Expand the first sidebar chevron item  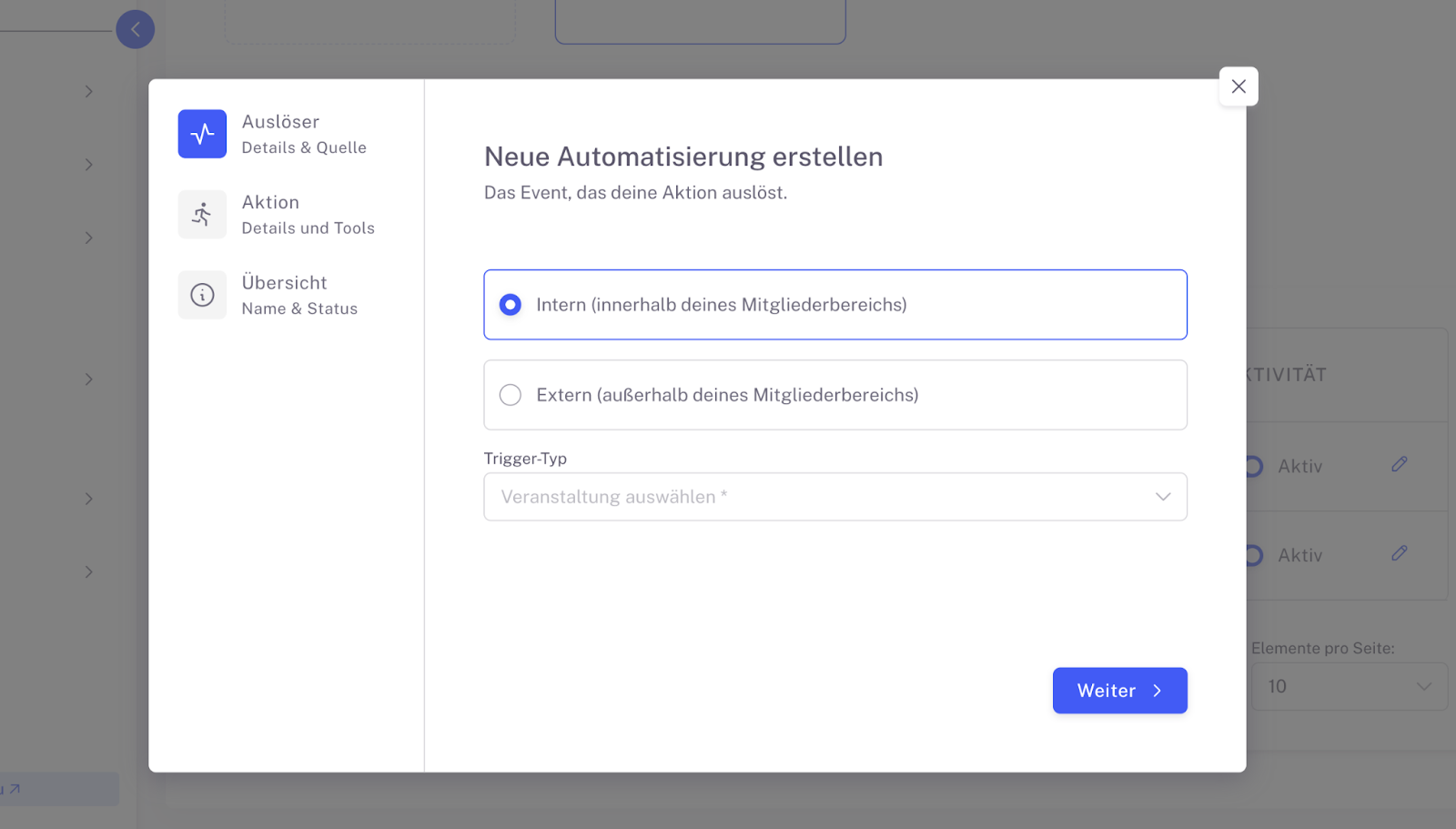pyautogui.click(x=88, y=91)
